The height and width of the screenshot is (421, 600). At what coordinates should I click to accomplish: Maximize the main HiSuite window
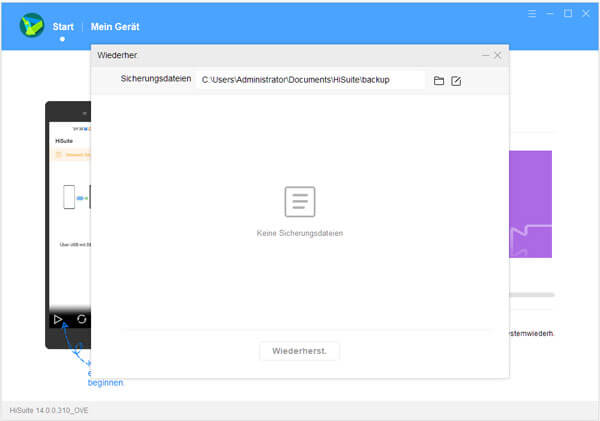(x=568, y=14)
